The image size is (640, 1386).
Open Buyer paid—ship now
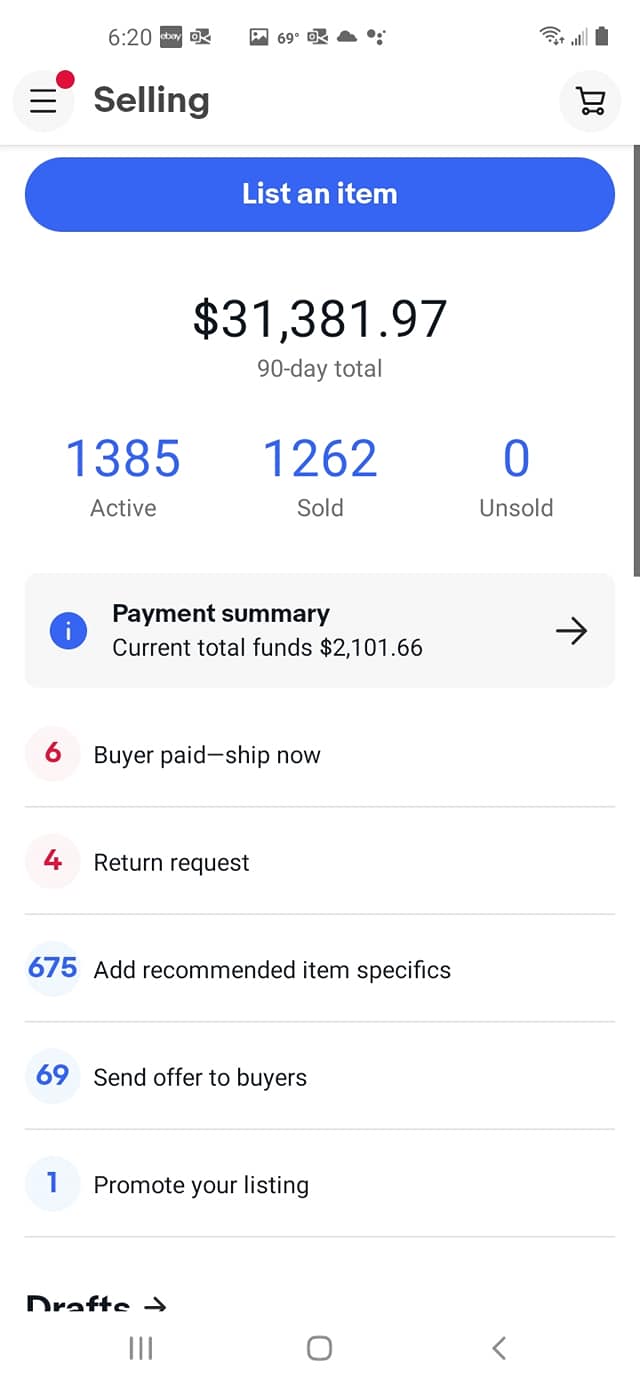[x=320, y=754]
